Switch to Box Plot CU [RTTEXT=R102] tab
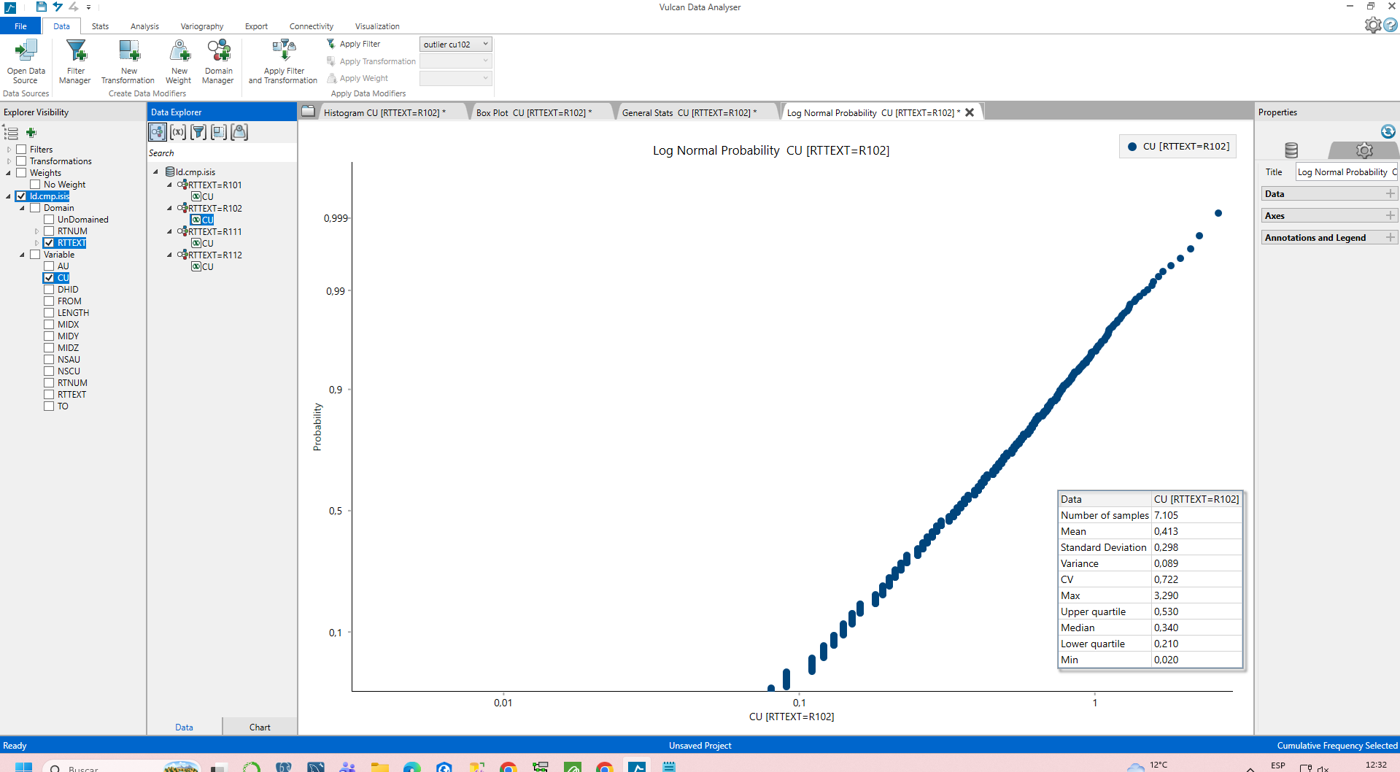Viewport: 1400px width, 772px height. pyautogui.click(x=533, y=113)
